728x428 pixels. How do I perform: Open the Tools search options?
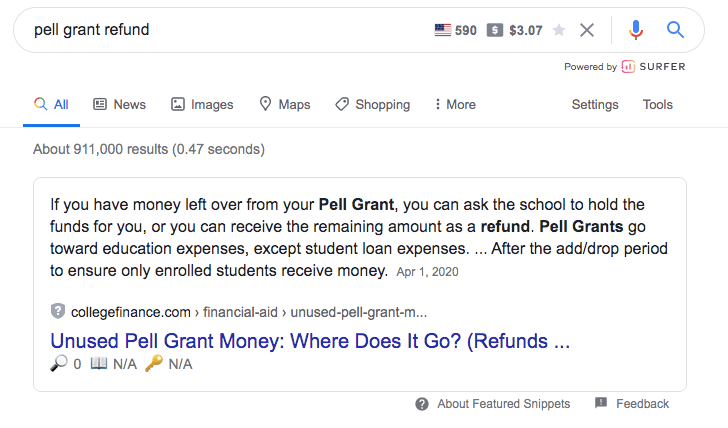(657, 104)
